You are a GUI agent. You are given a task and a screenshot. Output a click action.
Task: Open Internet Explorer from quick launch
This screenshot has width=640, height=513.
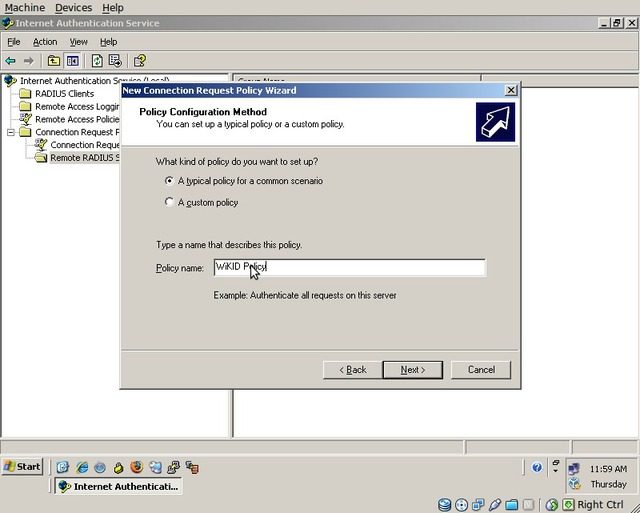click(x=82, y=467)
